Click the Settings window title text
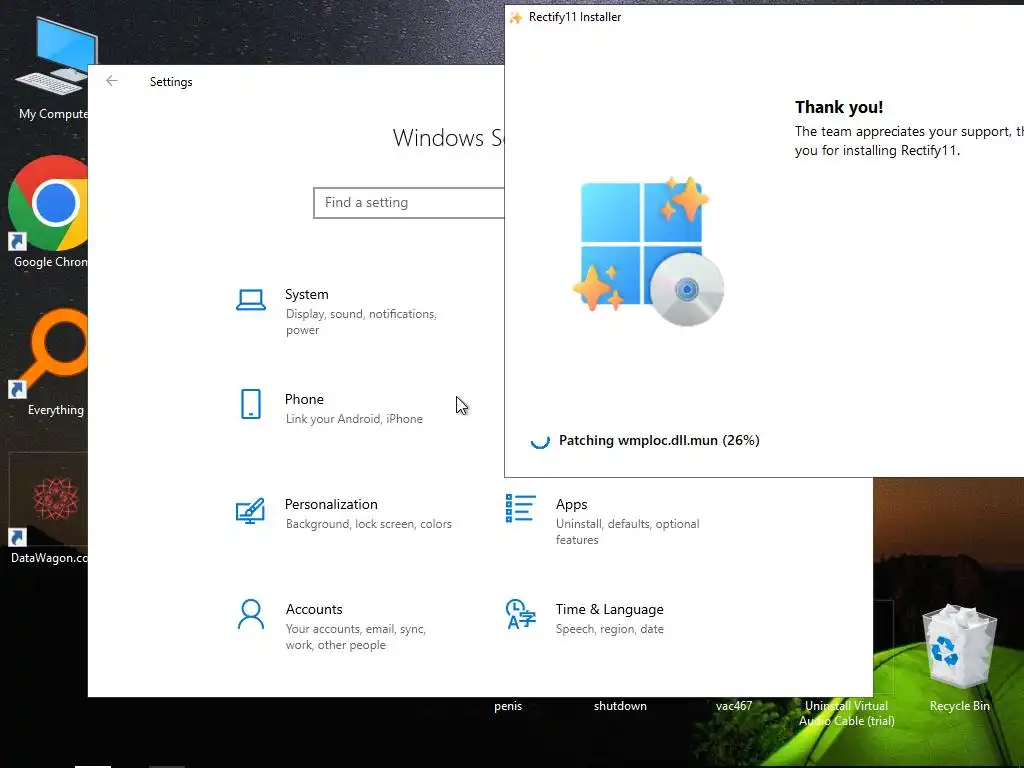The image size is (1024, 768). 171,82
